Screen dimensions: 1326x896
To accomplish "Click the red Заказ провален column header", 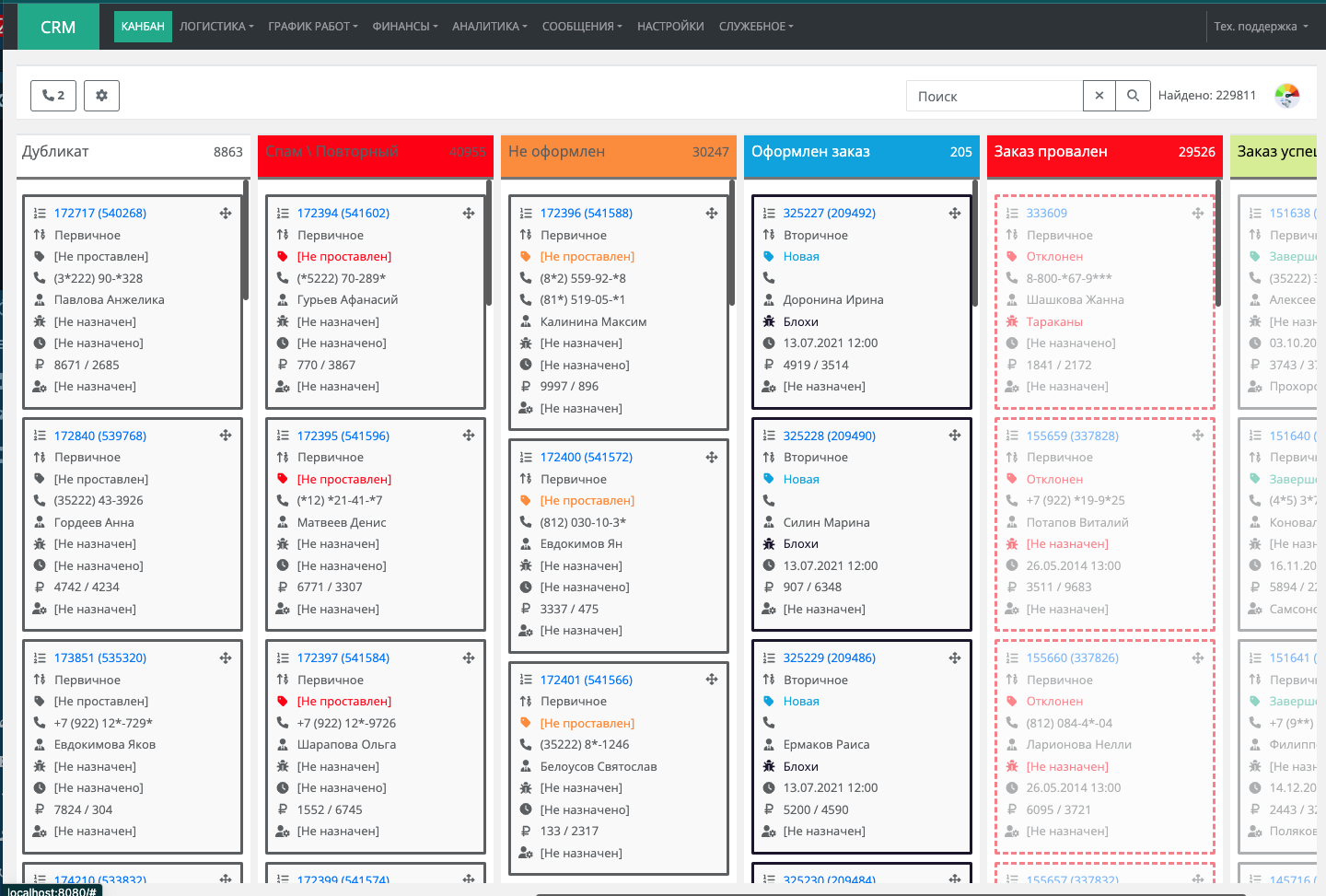I will pos(1104,153).
